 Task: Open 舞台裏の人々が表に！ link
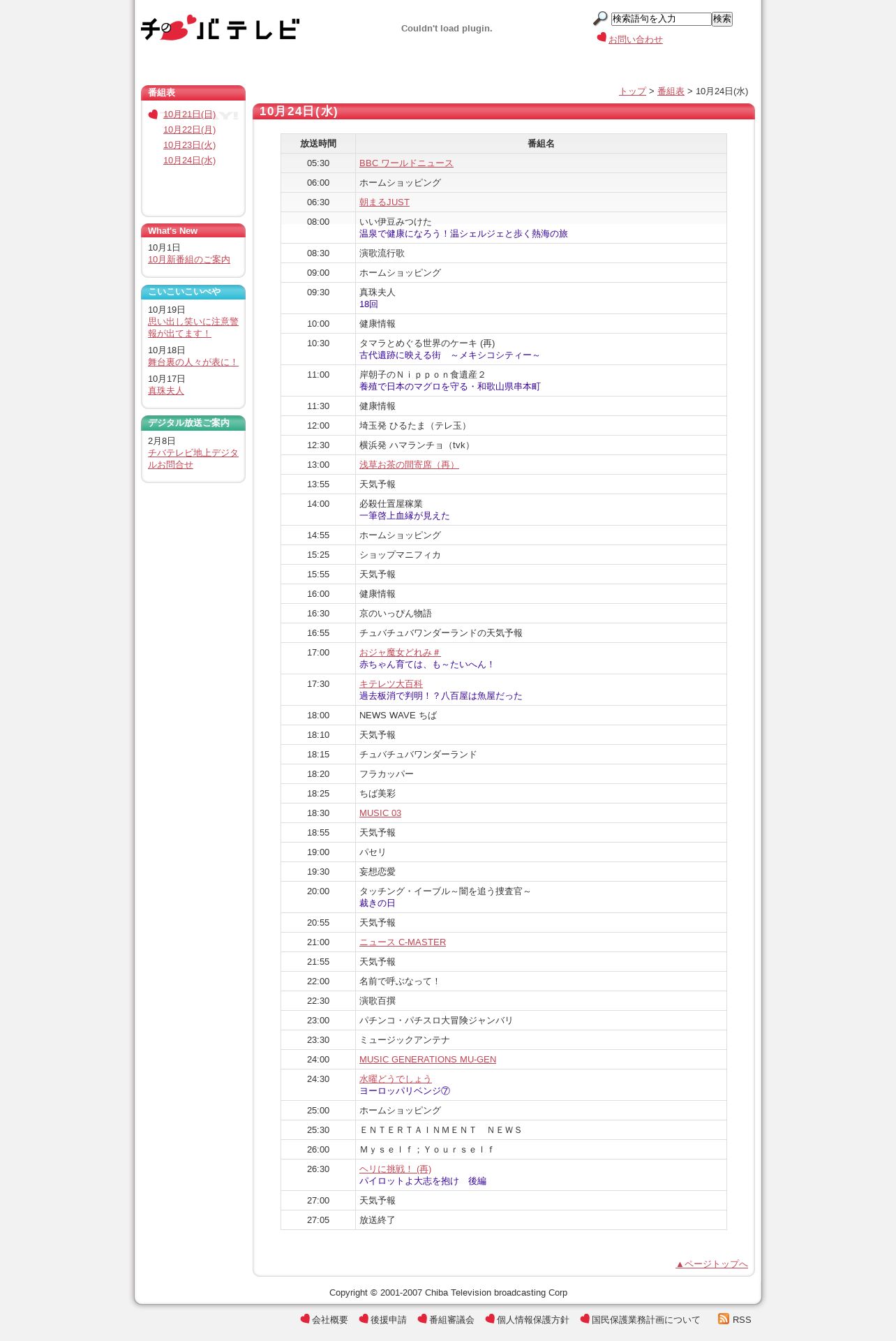193,362
